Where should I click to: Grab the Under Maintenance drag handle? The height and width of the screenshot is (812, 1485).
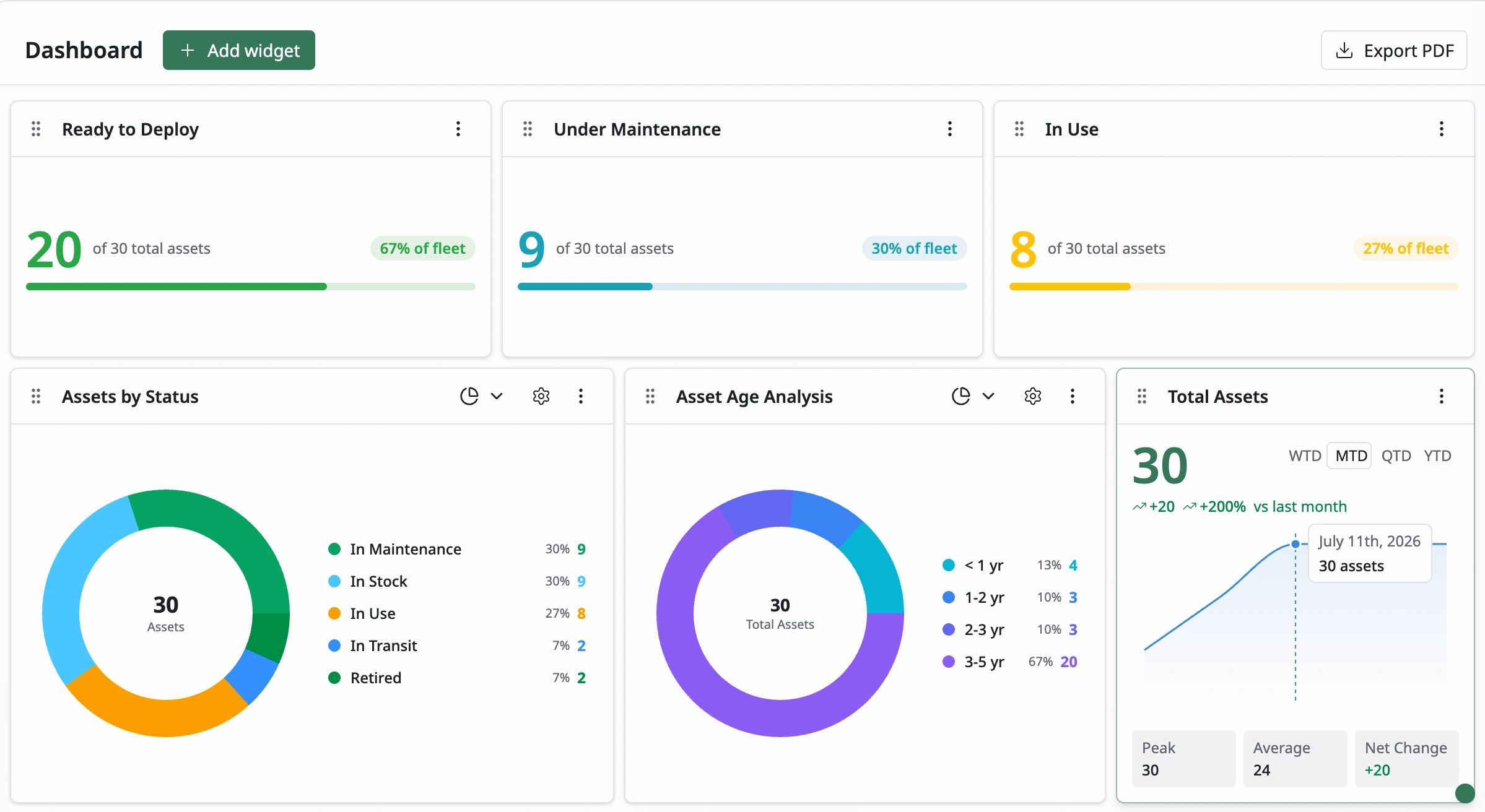click(x=528, y=129)
